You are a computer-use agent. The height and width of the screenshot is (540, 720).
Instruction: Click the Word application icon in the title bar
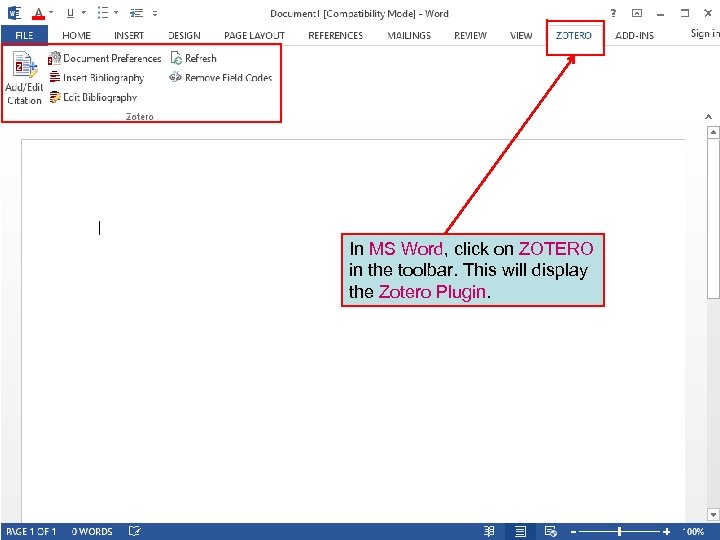coord(14,13)
